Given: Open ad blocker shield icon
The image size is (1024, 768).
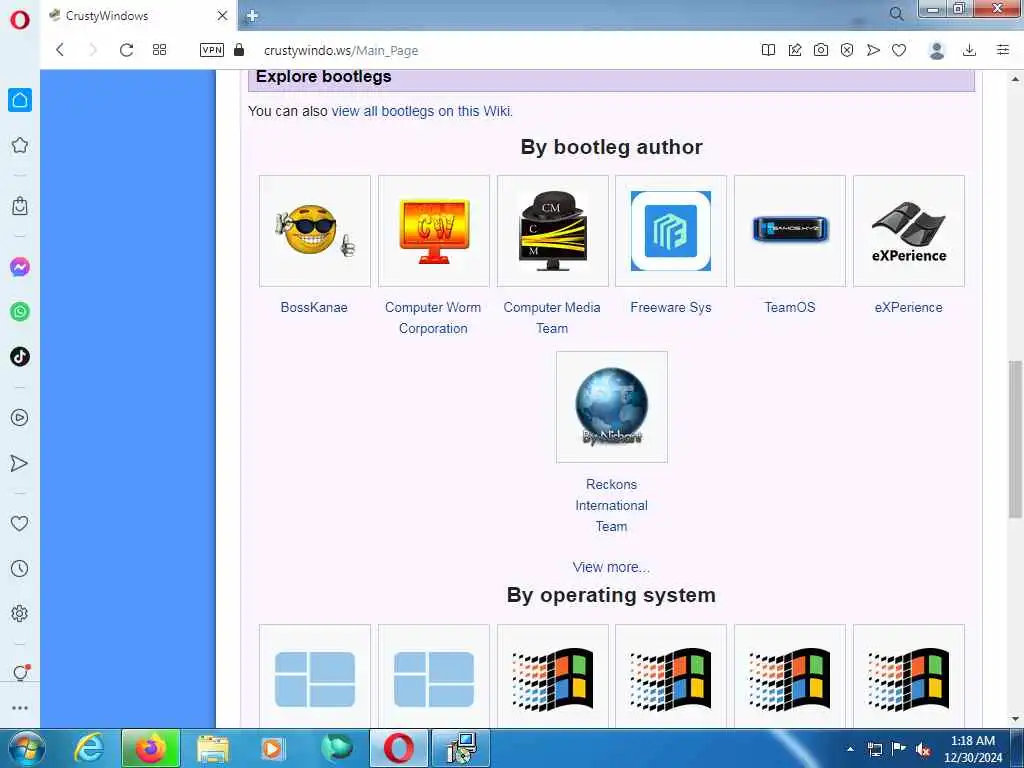Looking at the screenshot, I should pos(847,50).
